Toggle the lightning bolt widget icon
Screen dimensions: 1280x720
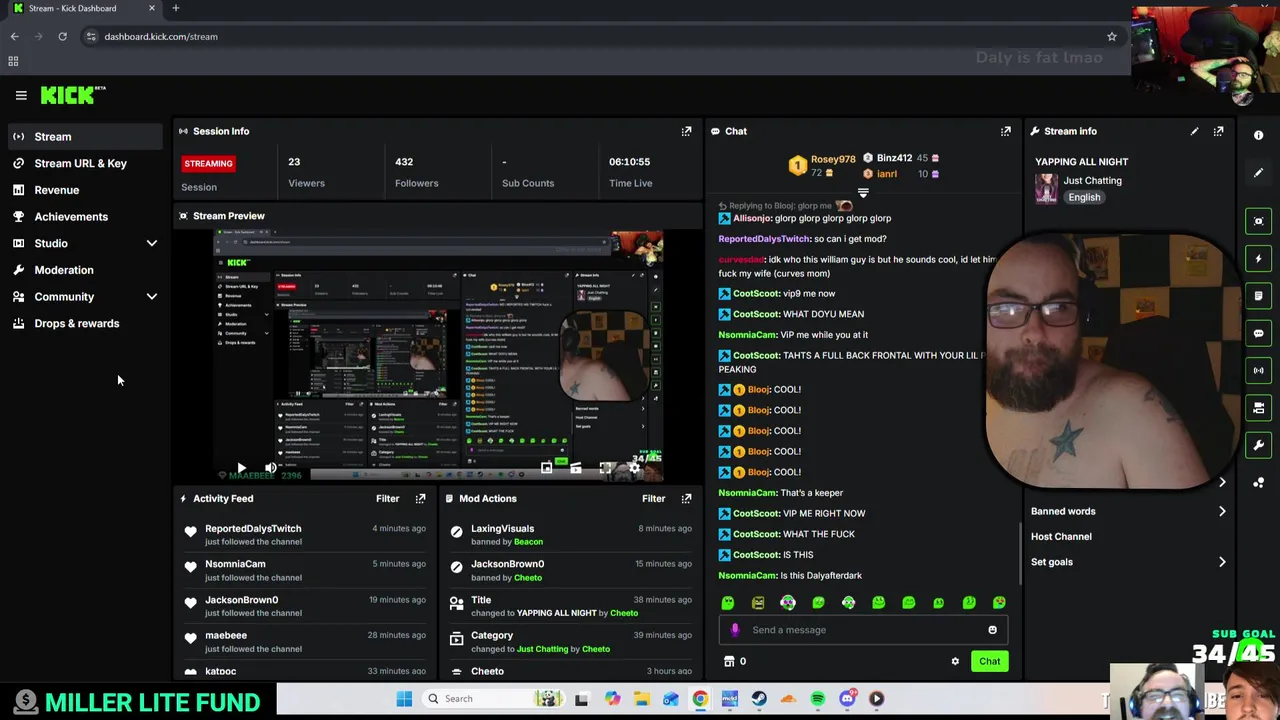click(1259, 258)
